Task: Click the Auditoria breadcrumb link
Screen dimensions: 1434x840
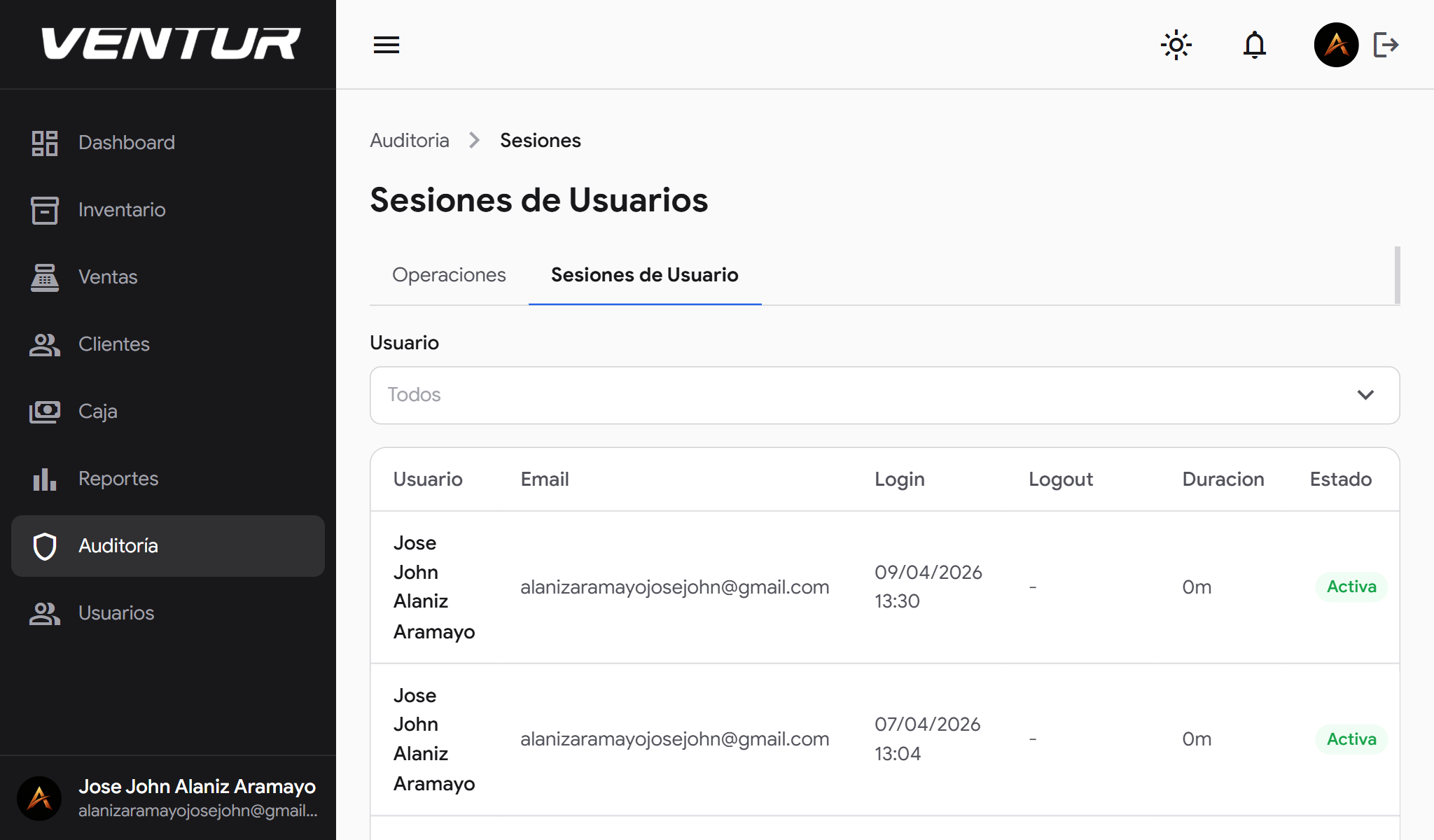Action: point(410,140)
